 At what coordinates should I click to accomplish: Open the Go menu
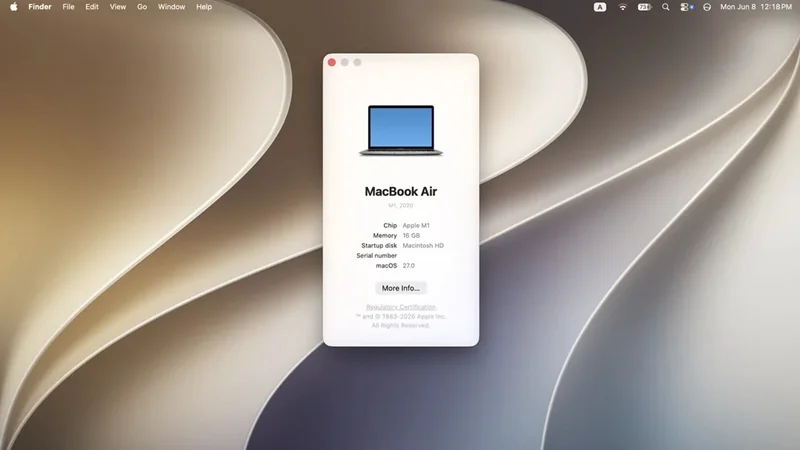(x=142, y=7)
